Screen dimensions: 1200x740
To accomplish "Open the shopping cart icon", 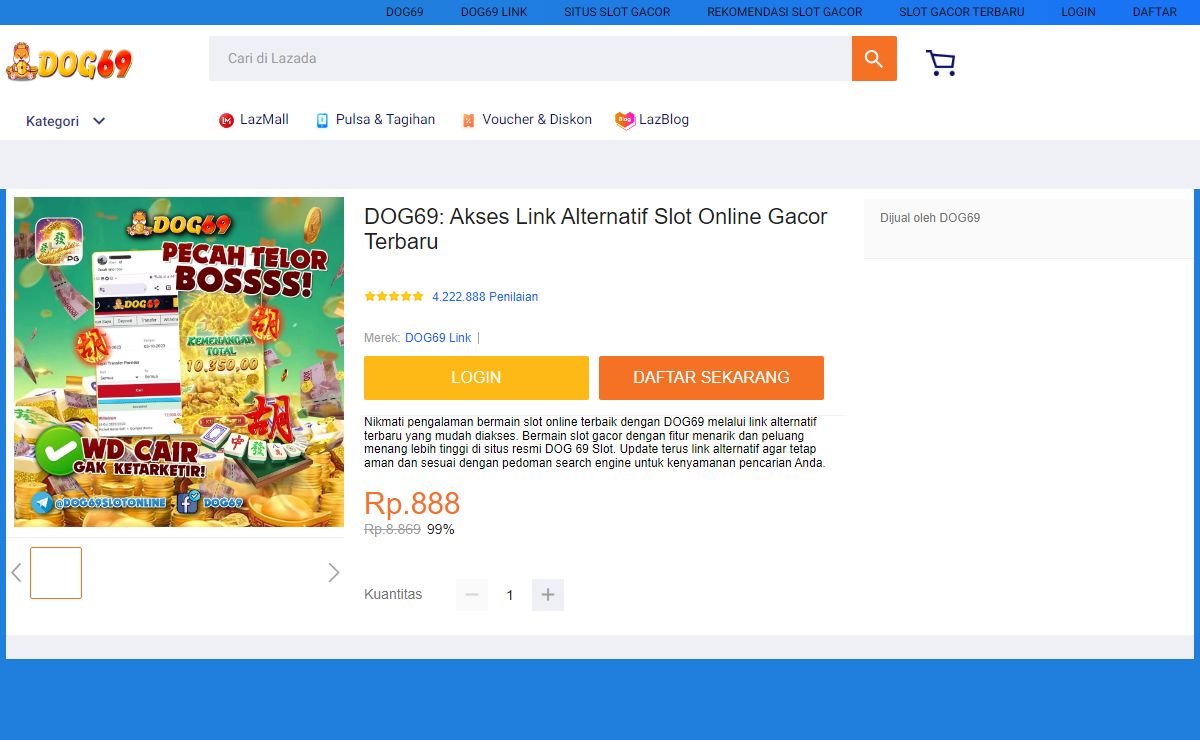I will 941,63.
